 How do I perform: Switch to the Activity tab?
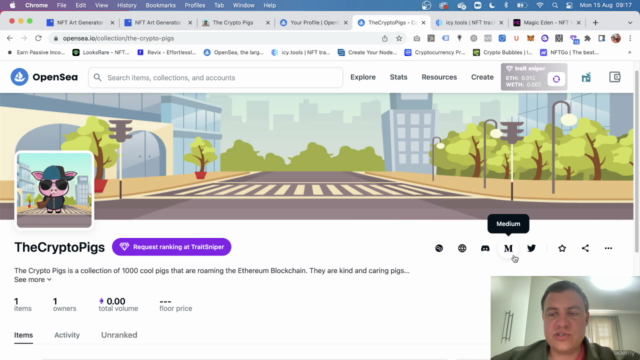[x=67, y=335]
